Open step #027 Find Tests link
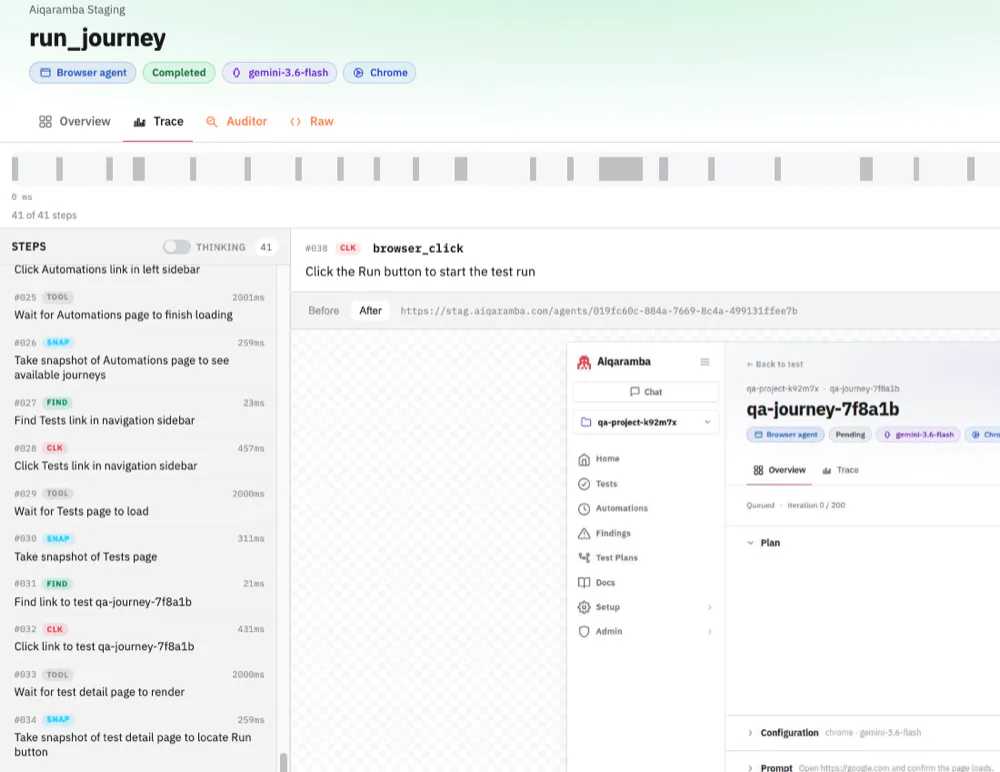The image size is (1000, 772). tap(139, 412)
